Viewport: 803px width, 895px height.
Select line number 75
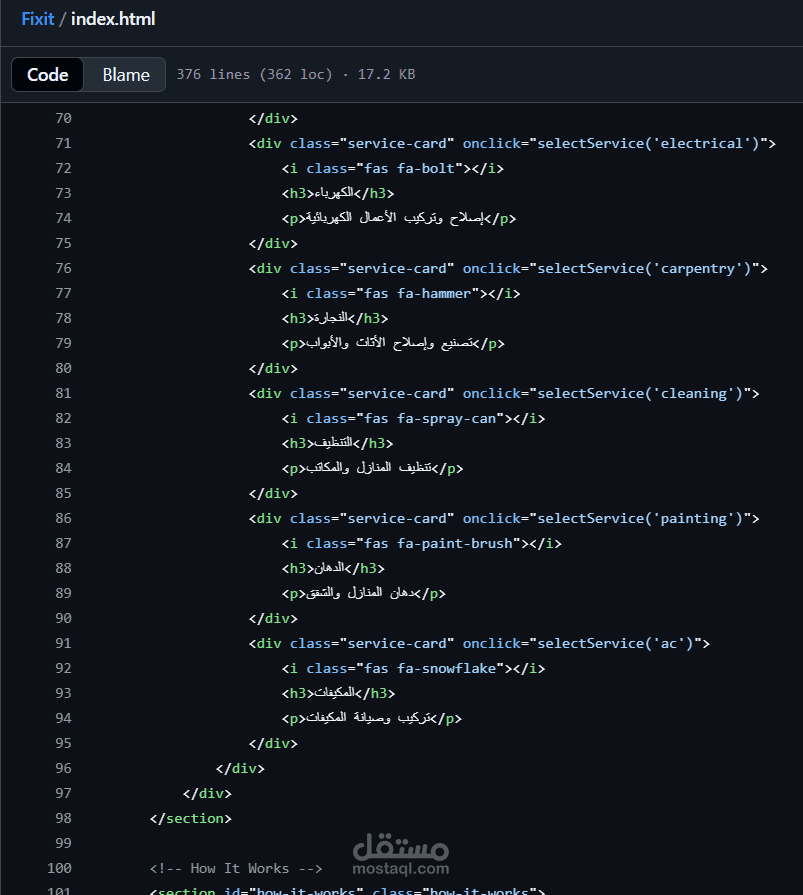pos(63,243)
